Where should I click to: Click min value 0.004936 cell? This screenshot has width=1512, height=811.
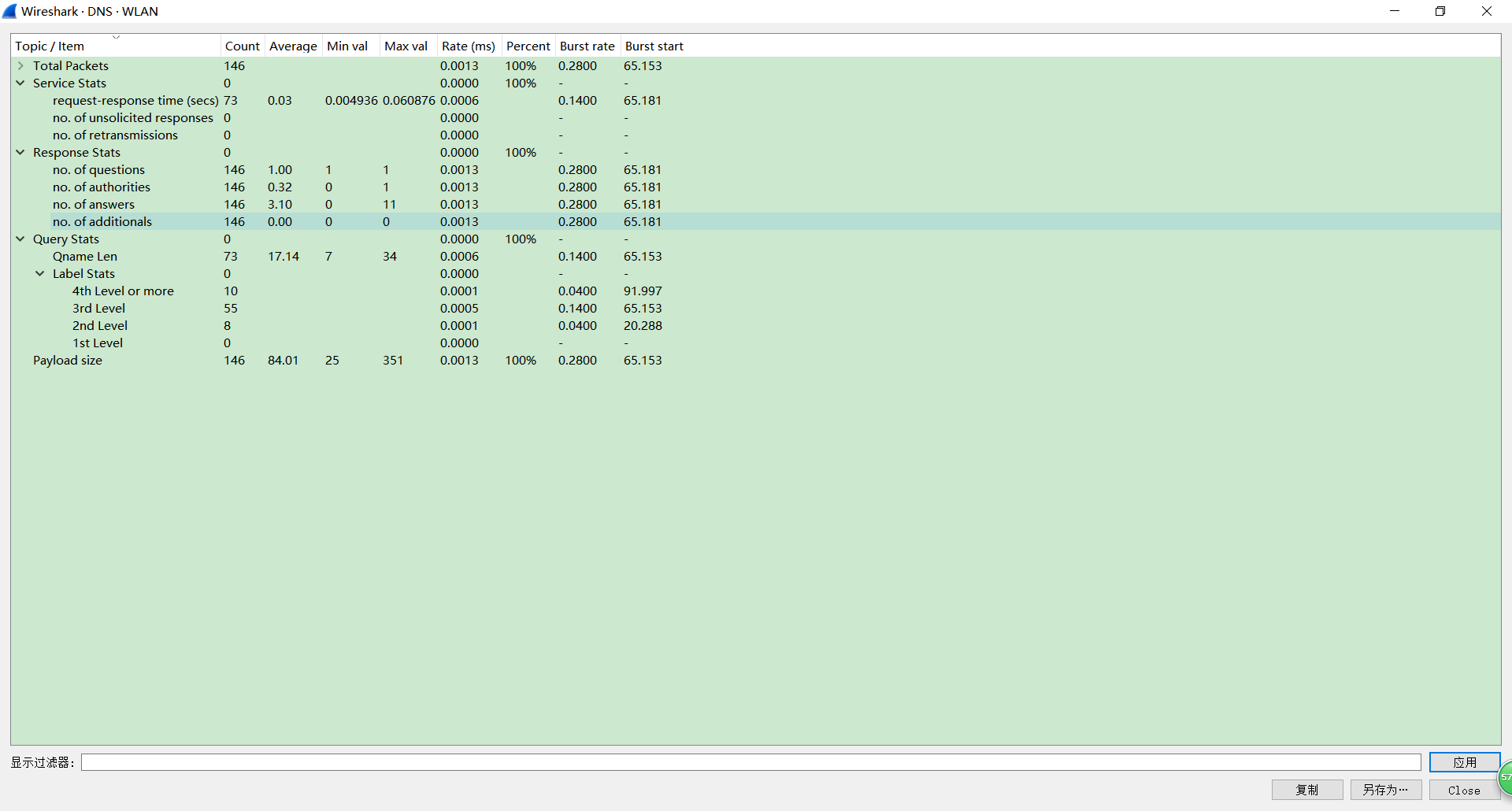(351, 101)
